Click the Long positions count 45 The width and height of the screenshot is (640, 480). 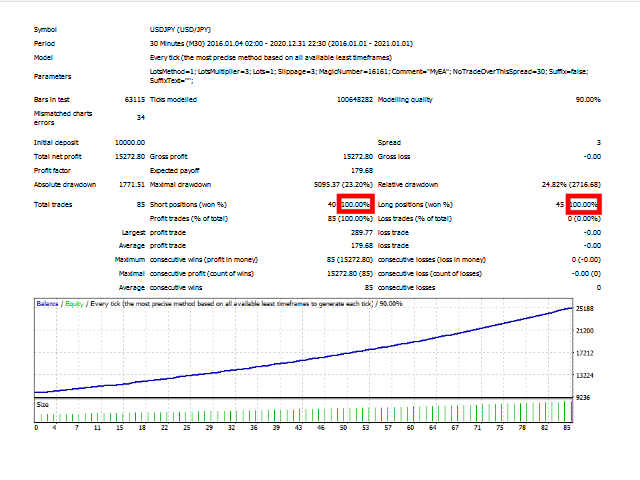(560, 204)
